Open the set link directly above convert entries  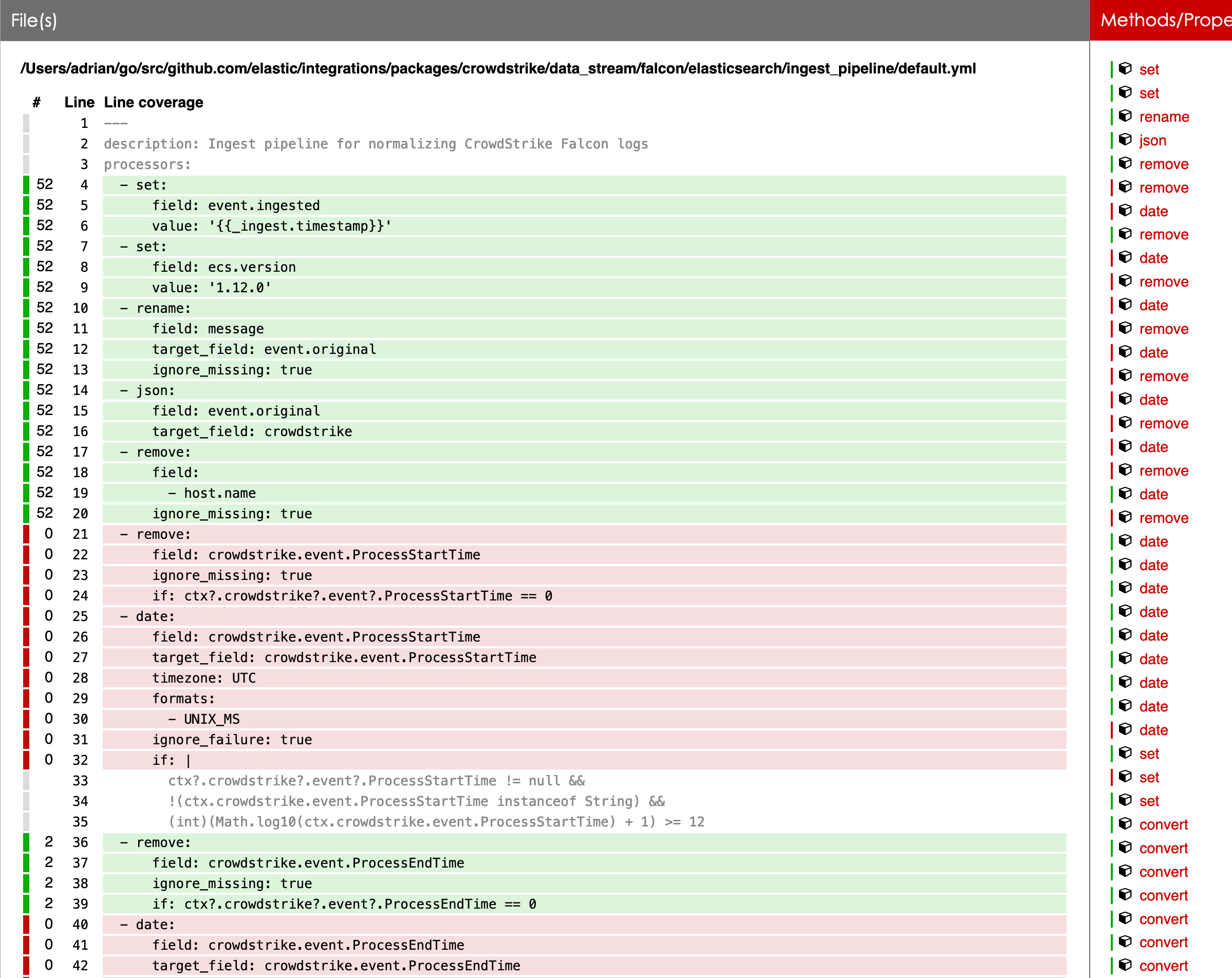[1149, 800]
